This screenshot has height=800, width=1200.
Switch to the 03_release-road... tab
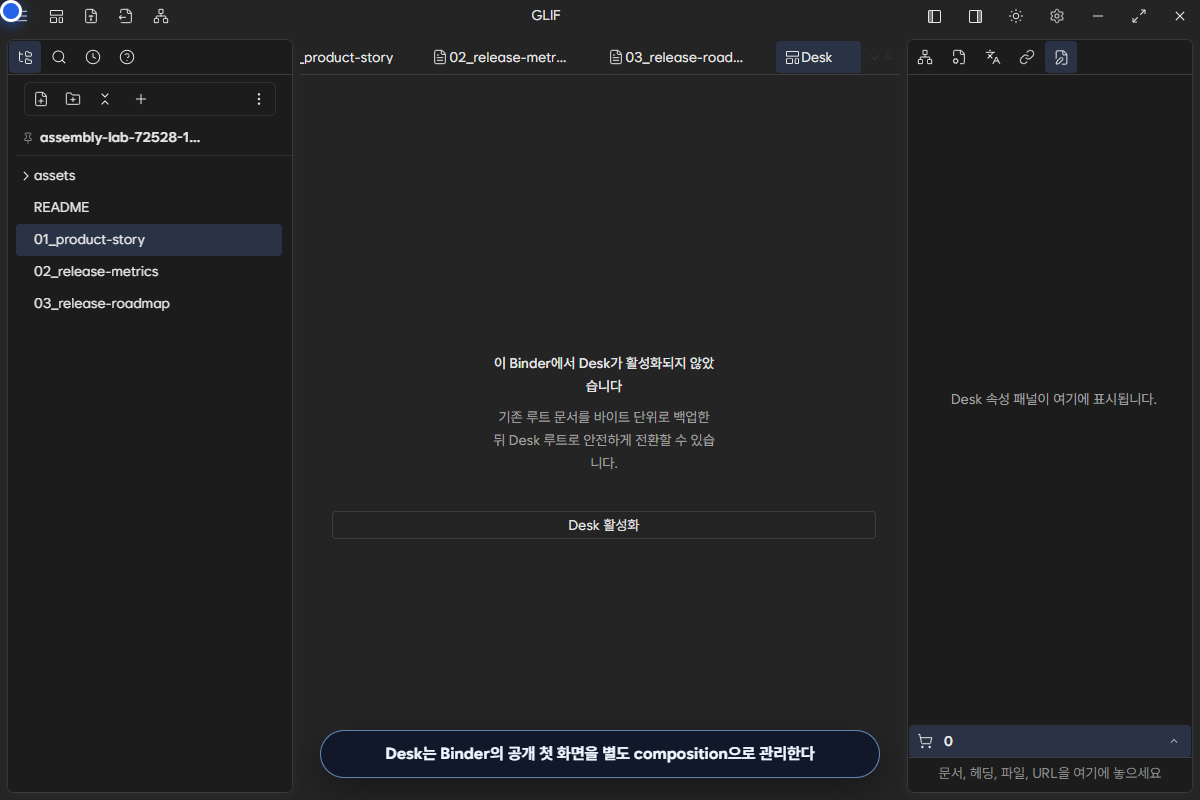(677, 57)
